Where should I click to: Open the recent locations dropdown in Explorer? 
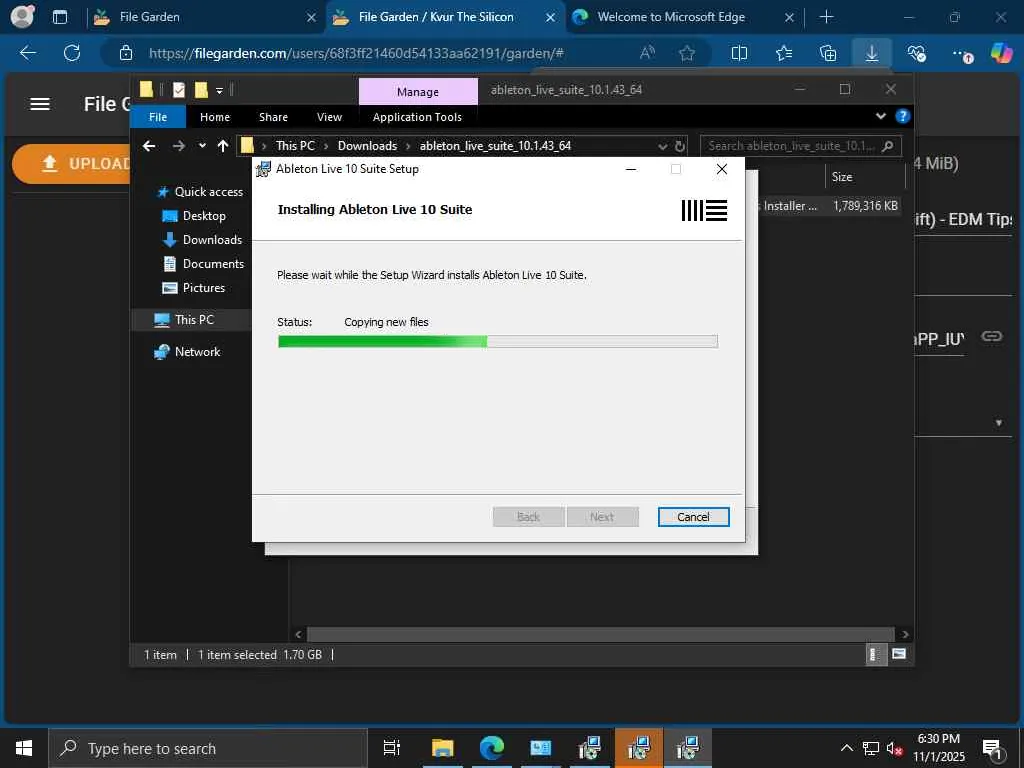pyautogui.click(x=202, y=146)
